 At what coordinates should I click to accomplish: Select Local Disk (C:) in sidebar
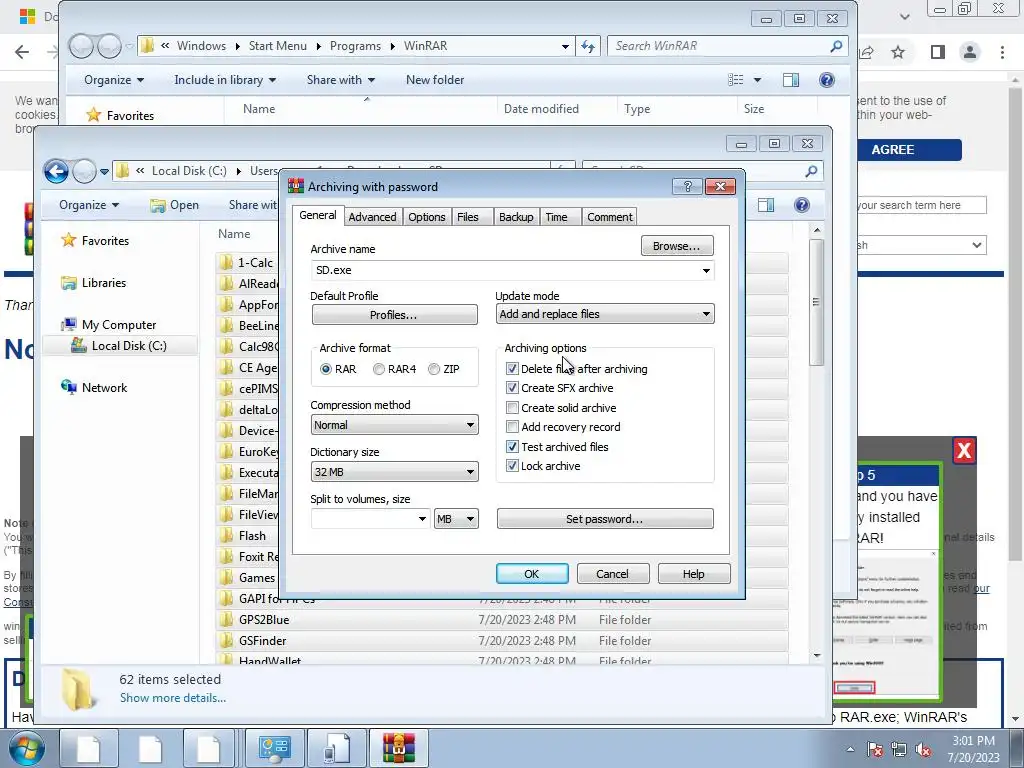129,345
